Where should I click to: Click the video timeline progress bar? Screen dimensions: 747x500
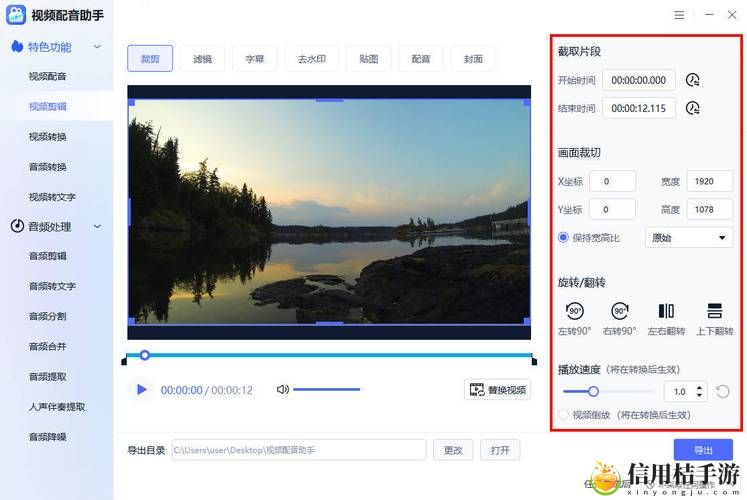click(x=329, y=355)
